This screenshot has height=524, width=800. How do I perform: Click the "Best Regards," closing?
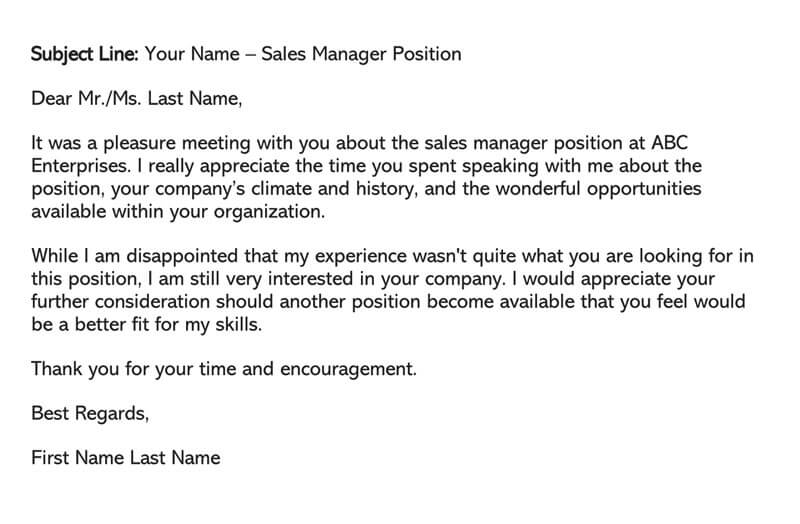[91, 413]
